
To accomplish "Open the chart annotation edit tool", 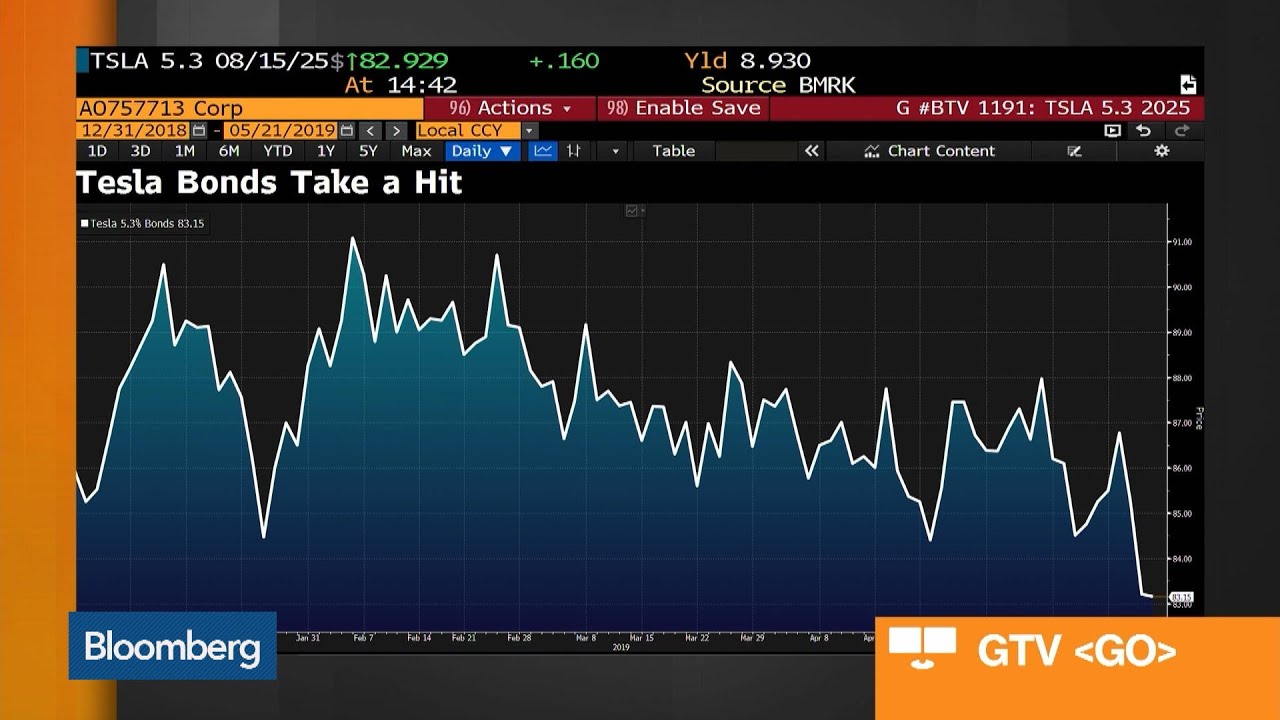I will [1075, 151].
